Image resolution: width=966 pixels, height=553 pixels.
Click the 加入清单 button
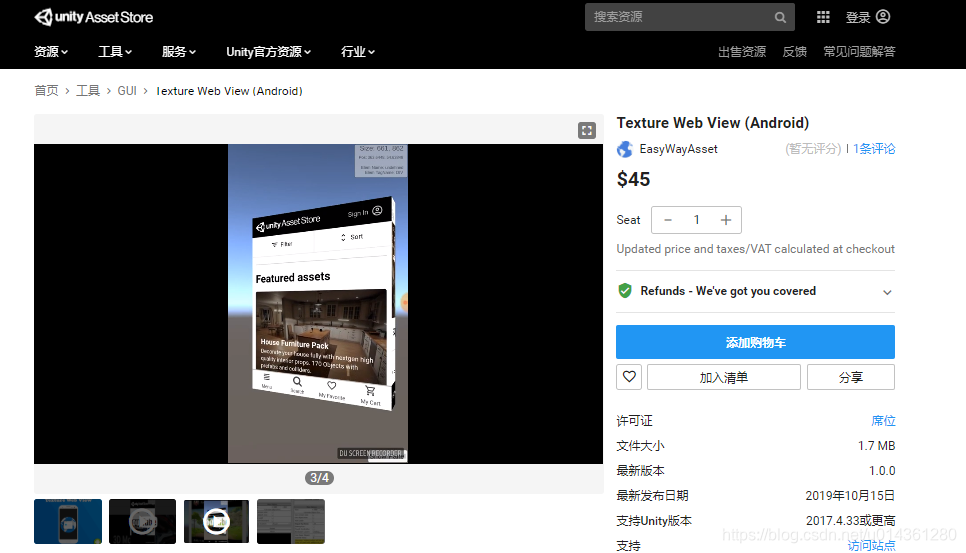[724, 377]
